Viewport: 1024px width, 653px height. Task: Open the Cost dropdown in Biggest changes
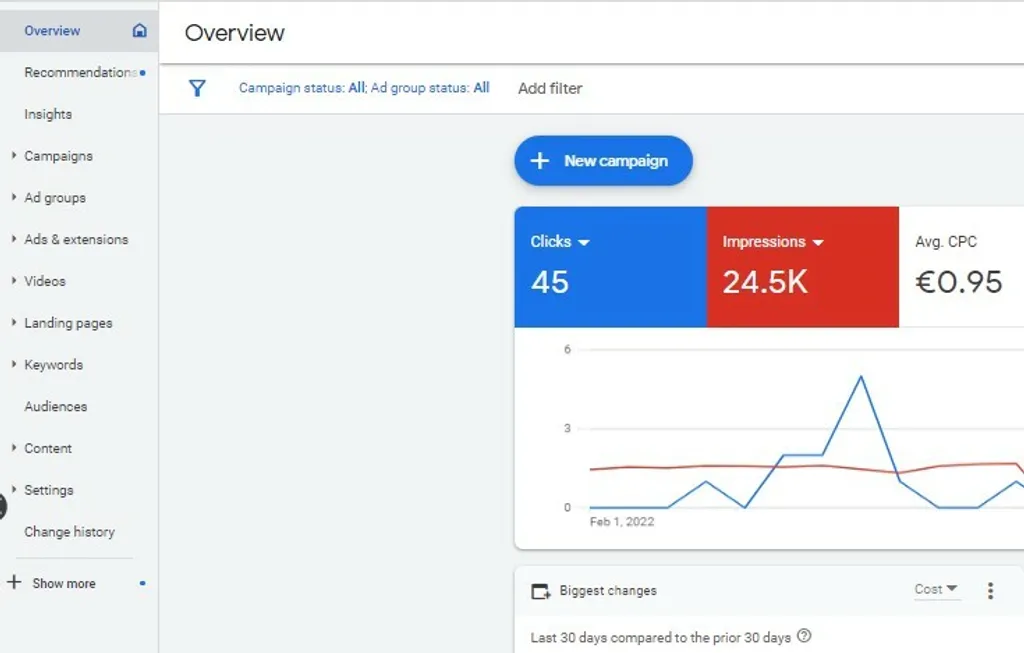[x=936, y=590]
